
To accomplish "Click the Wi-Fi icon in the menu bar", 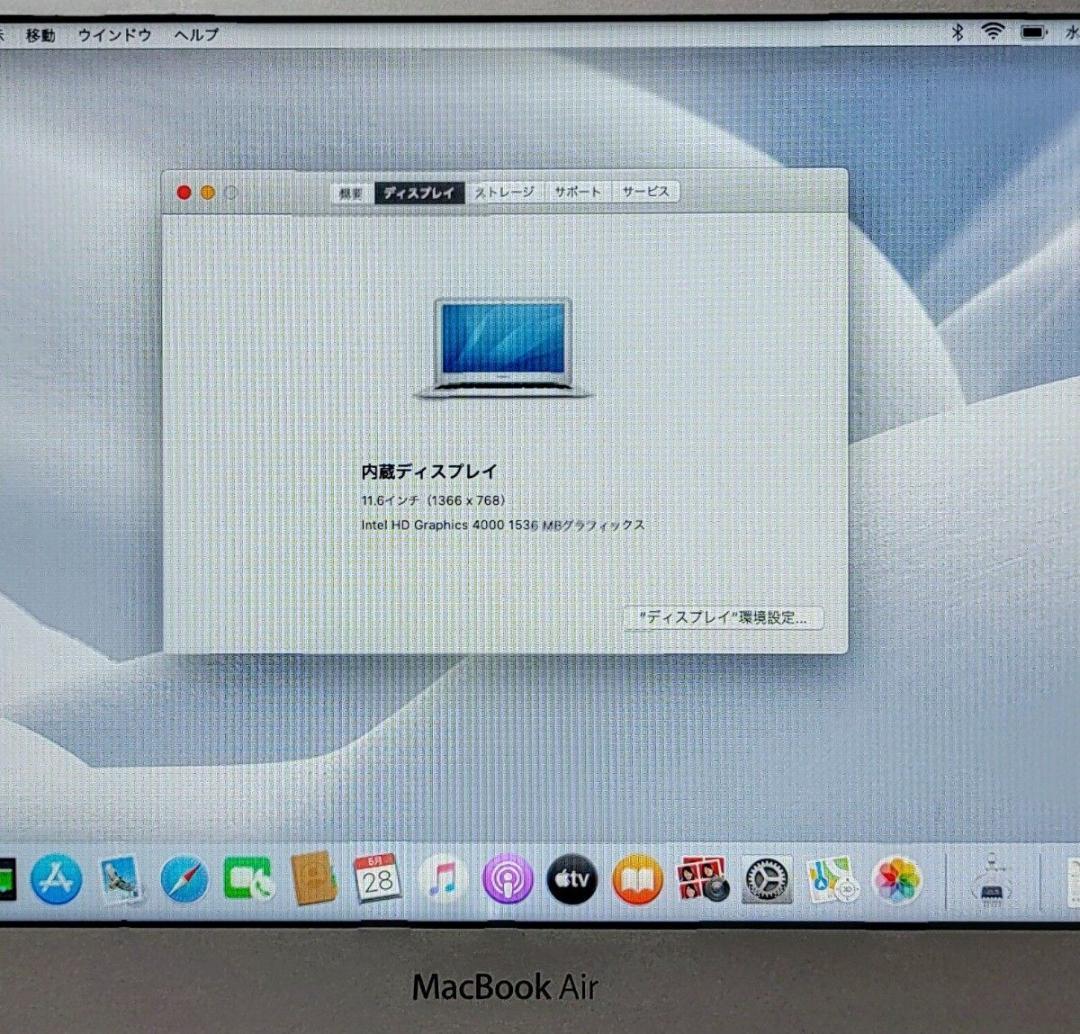I will 993,32.
